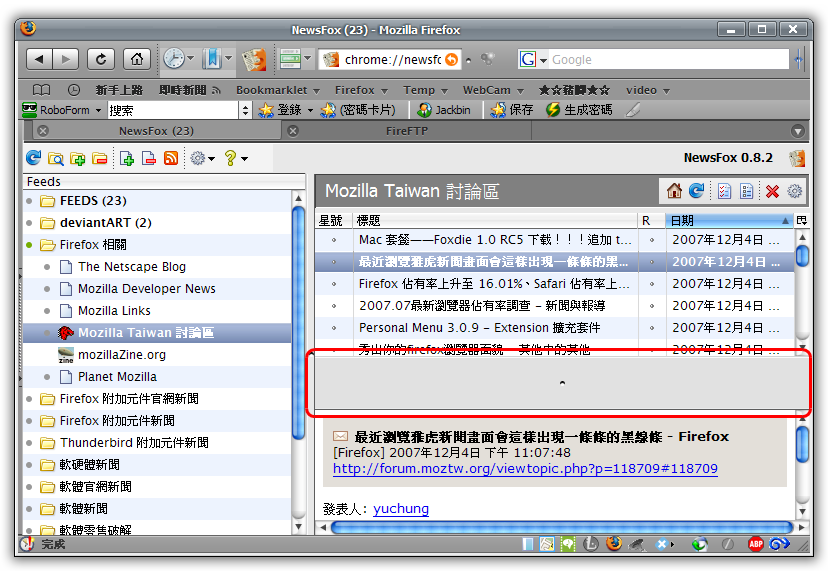Delete feed page icon in NewsFox toolbar
The image size is (828, 571).
click(x=149, y=158)
